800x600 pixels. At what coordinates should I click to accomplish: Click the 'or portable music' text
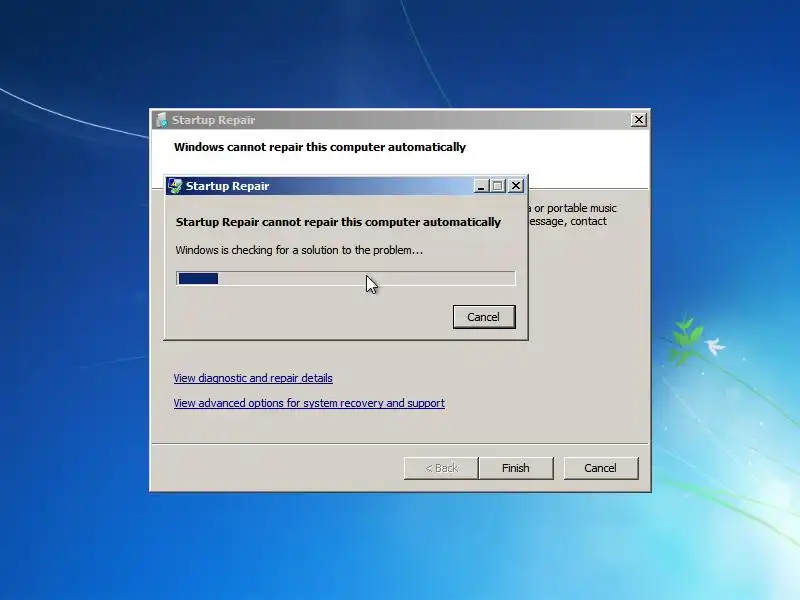575,208
